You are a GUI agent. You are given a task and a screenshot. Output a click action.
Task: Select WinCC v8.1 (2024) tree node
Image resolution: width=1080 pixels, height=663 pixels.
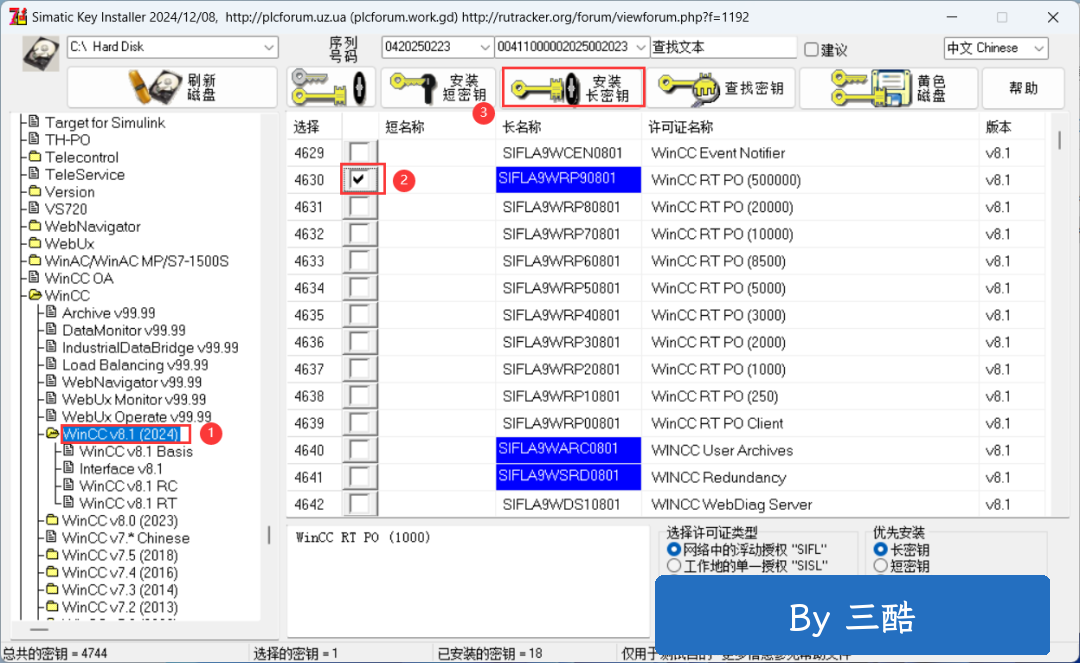pyautogui.click(x=121, y=434)
